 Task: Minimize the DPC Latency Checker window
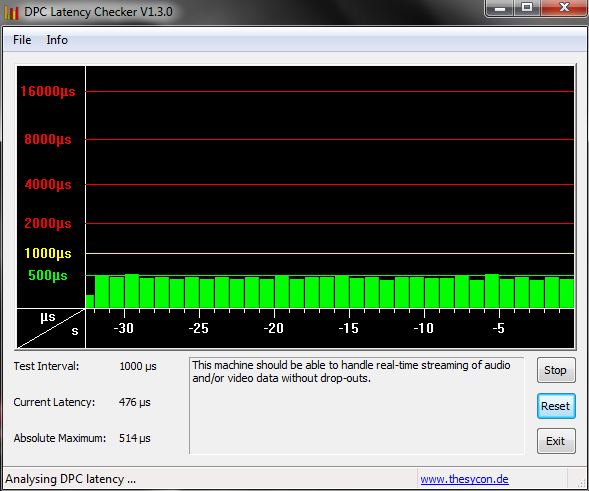[500, 8]
